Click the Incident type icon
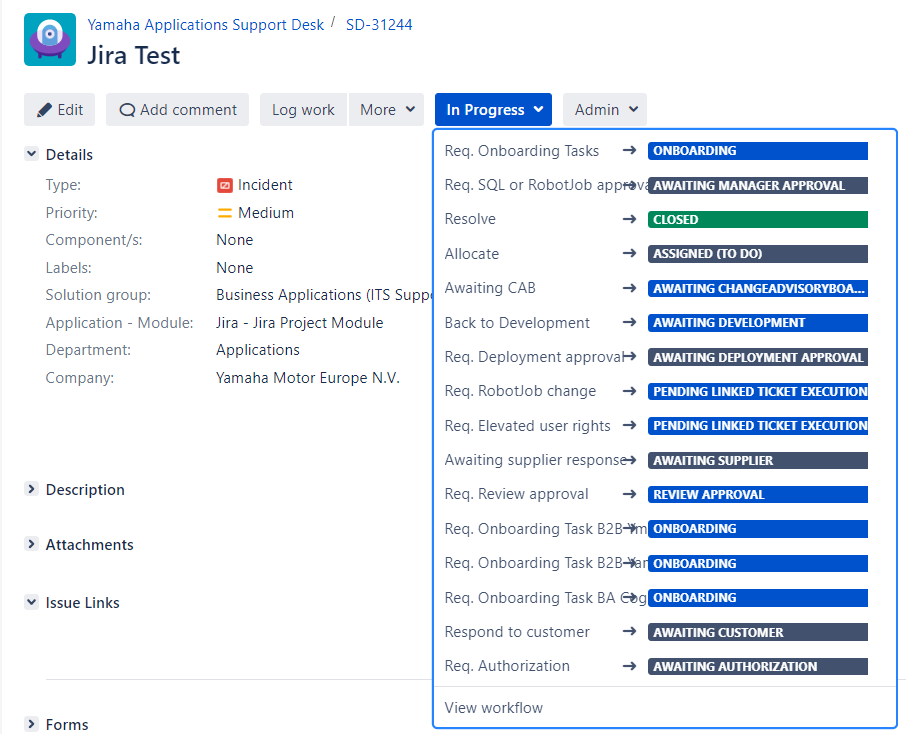906x734 pixels. [224, 186]
